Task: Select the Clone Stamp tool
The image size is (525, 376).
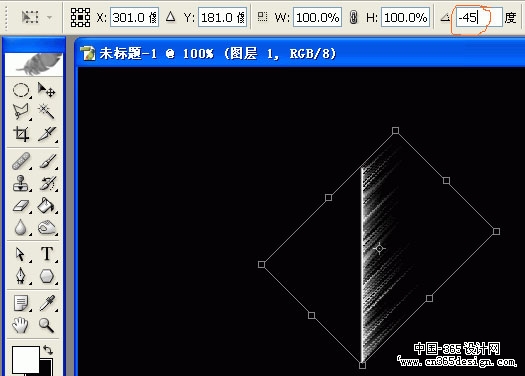Action: pyautogui.click(x=21, y=183)
